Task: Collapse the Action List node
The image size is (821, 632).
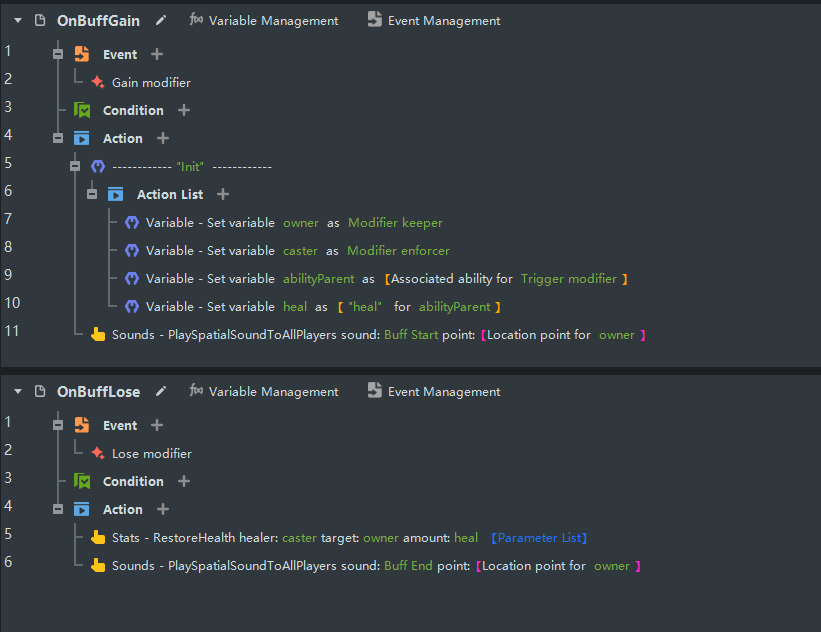Action: [92, 194]
